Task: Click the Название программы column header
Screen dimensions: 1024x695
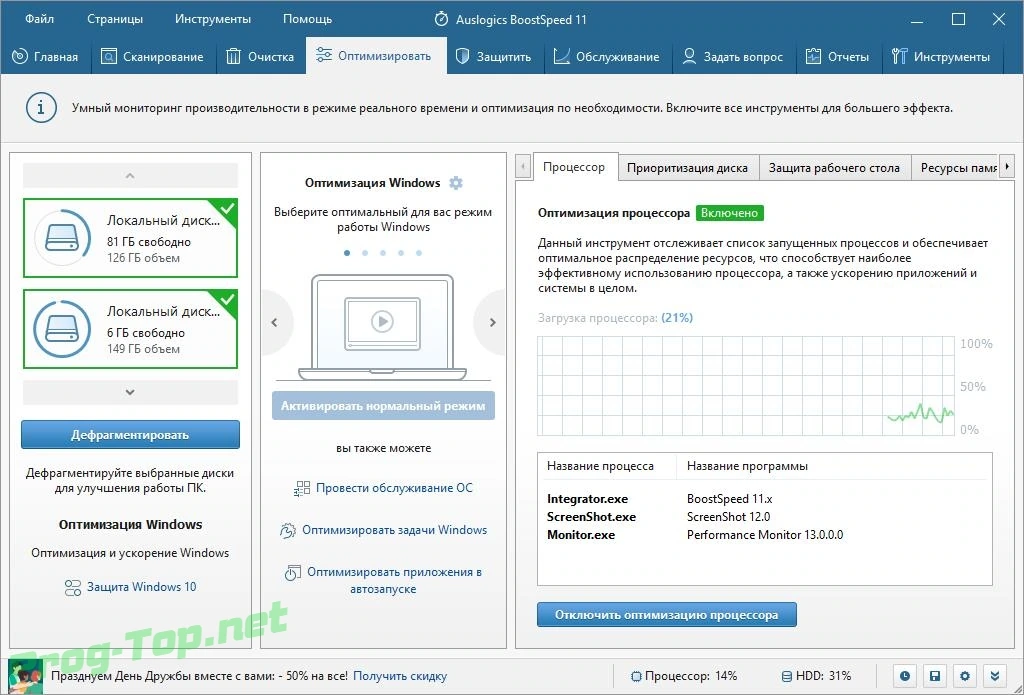Action: 747,466
